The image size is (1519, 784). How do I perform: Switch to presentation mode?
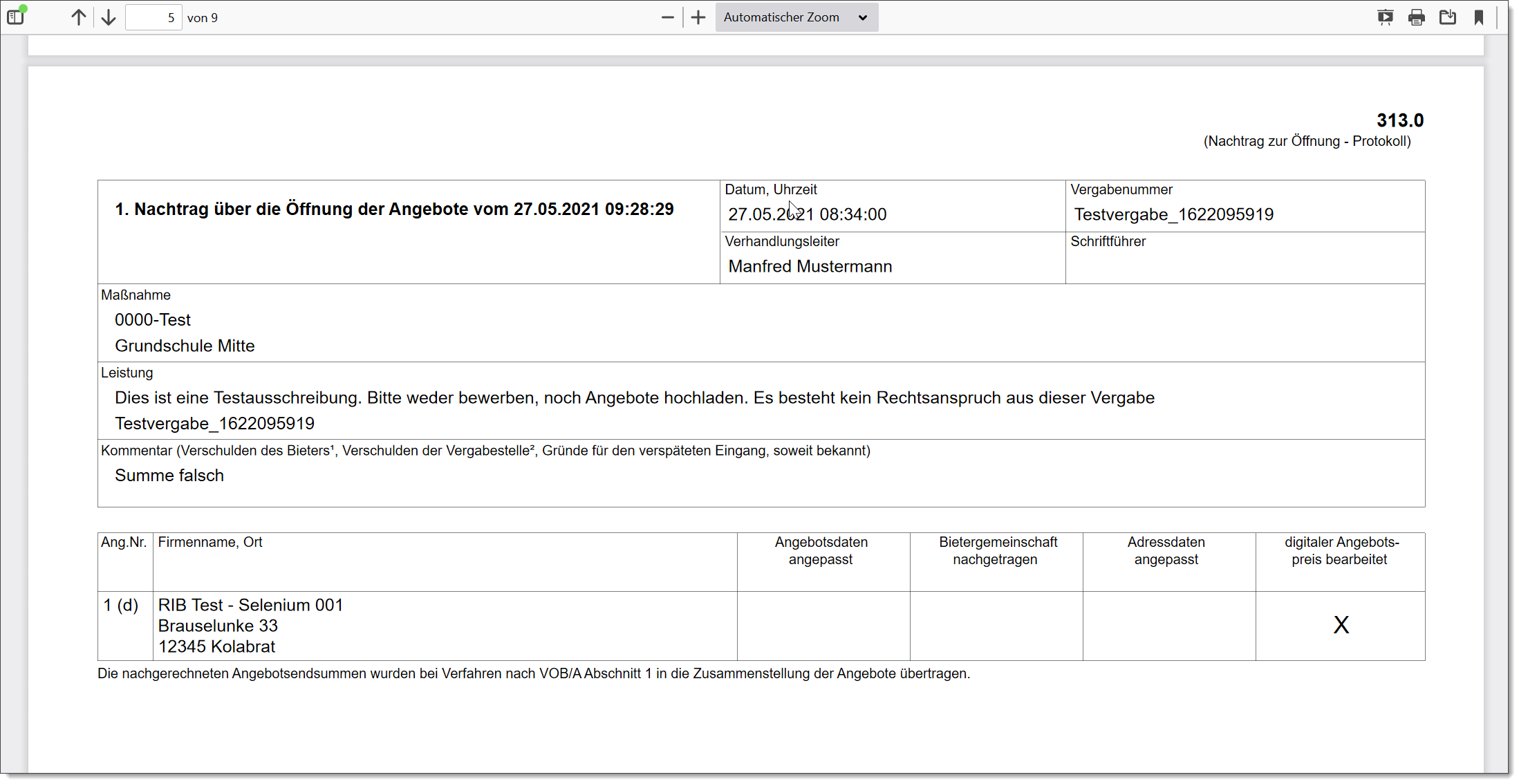1385,17
